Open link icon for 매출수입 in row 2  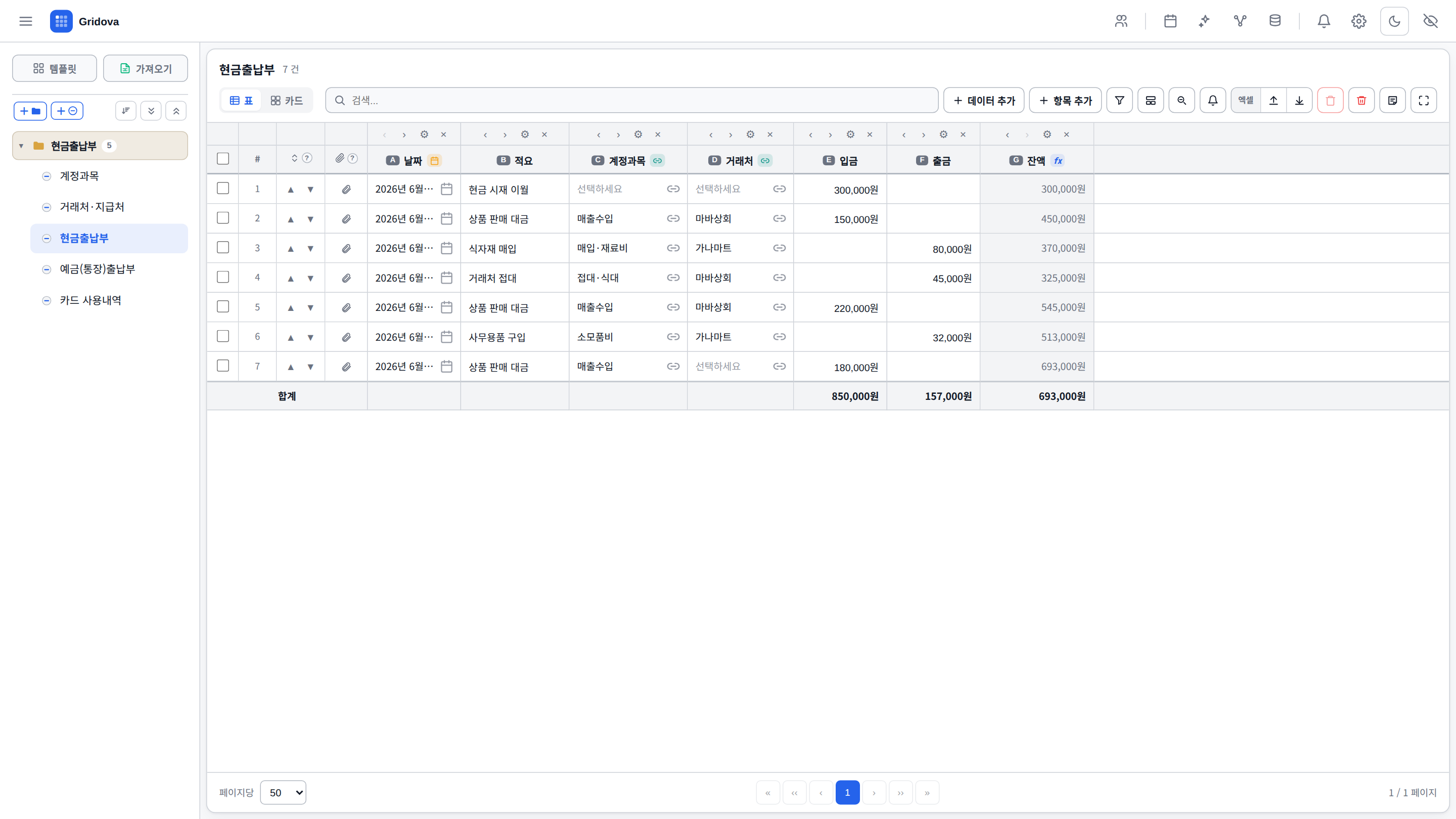pos(672,219)
